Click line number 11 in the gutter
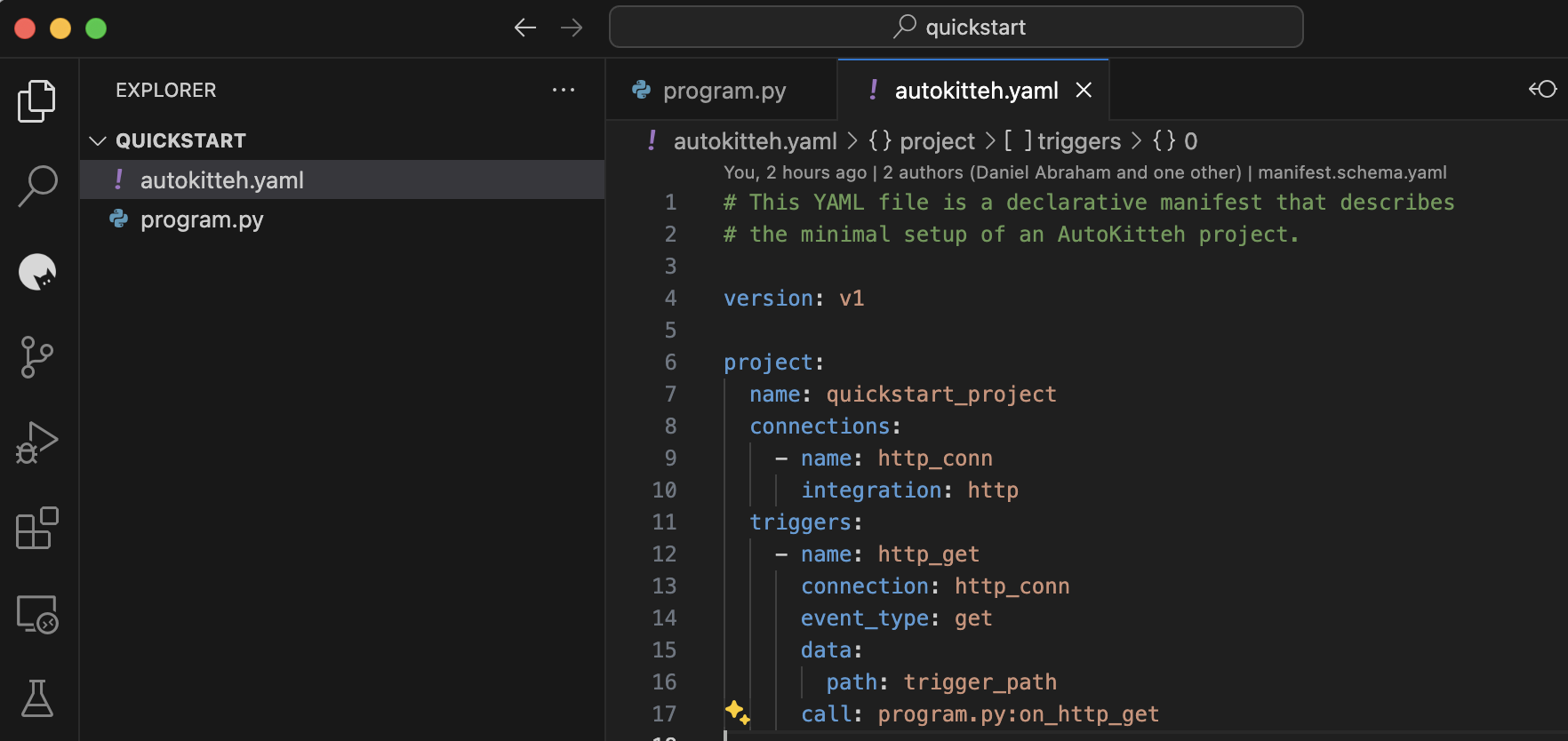The width and height of the screenshot is (1568, 741). (x=664, y=522)
